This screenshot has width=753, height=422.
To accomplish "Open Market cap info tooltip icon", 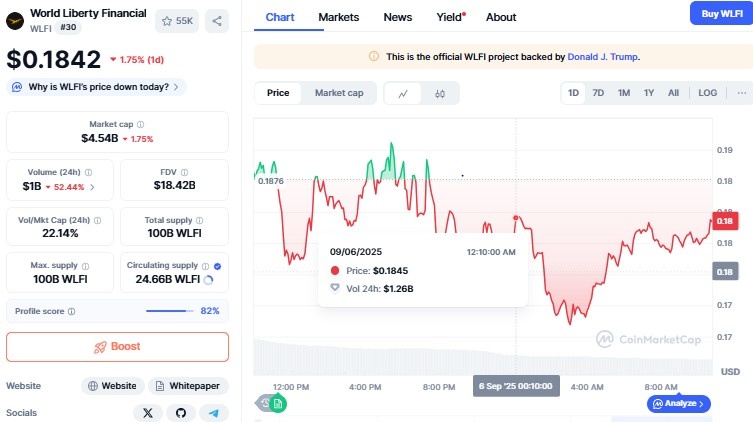I will (x=140, y=124).
